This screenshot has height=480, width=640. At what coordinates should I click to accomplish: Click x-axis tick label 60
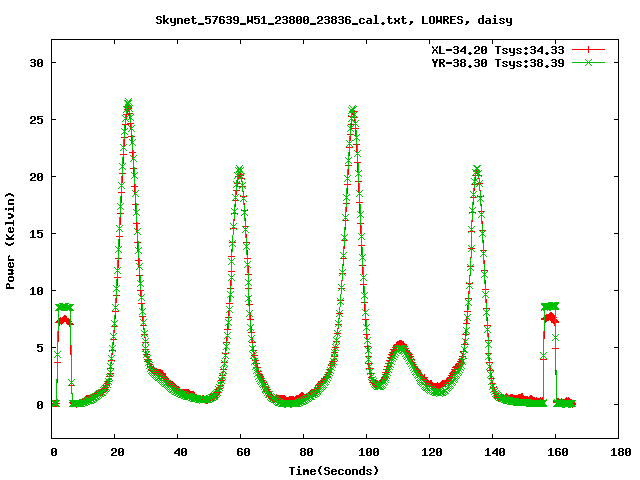click(243, 452)
